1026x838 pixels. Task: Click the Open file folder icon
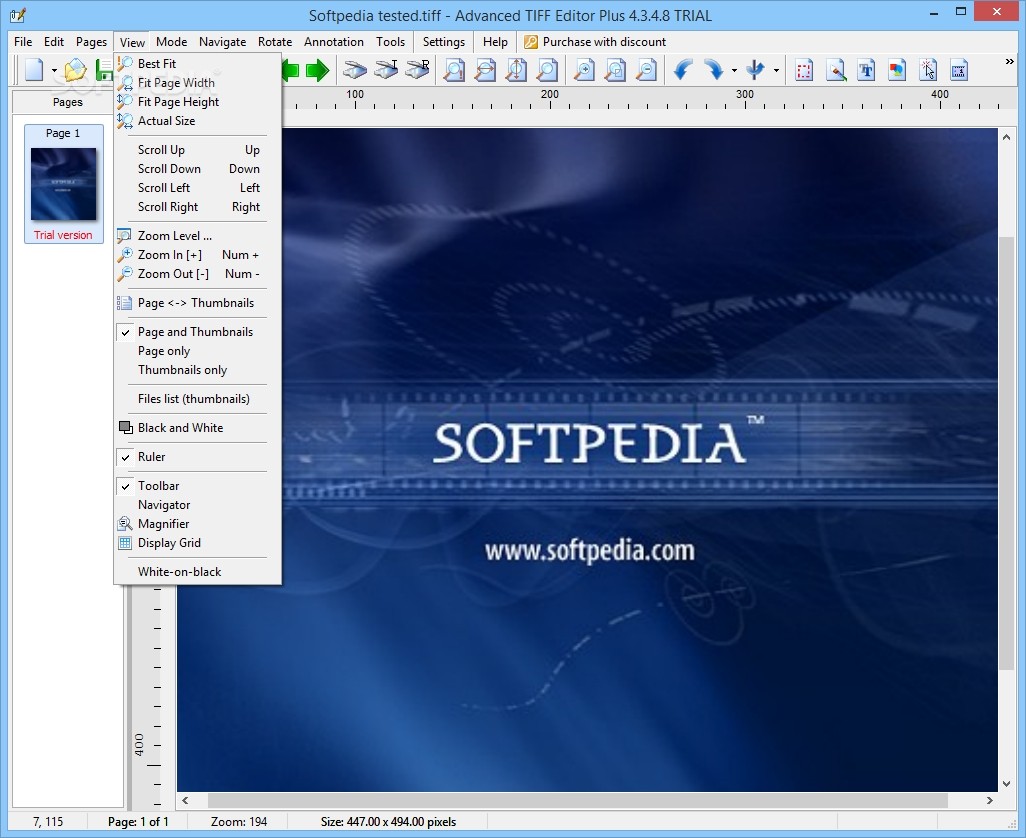pyautogui.click(x=75, y=69)
